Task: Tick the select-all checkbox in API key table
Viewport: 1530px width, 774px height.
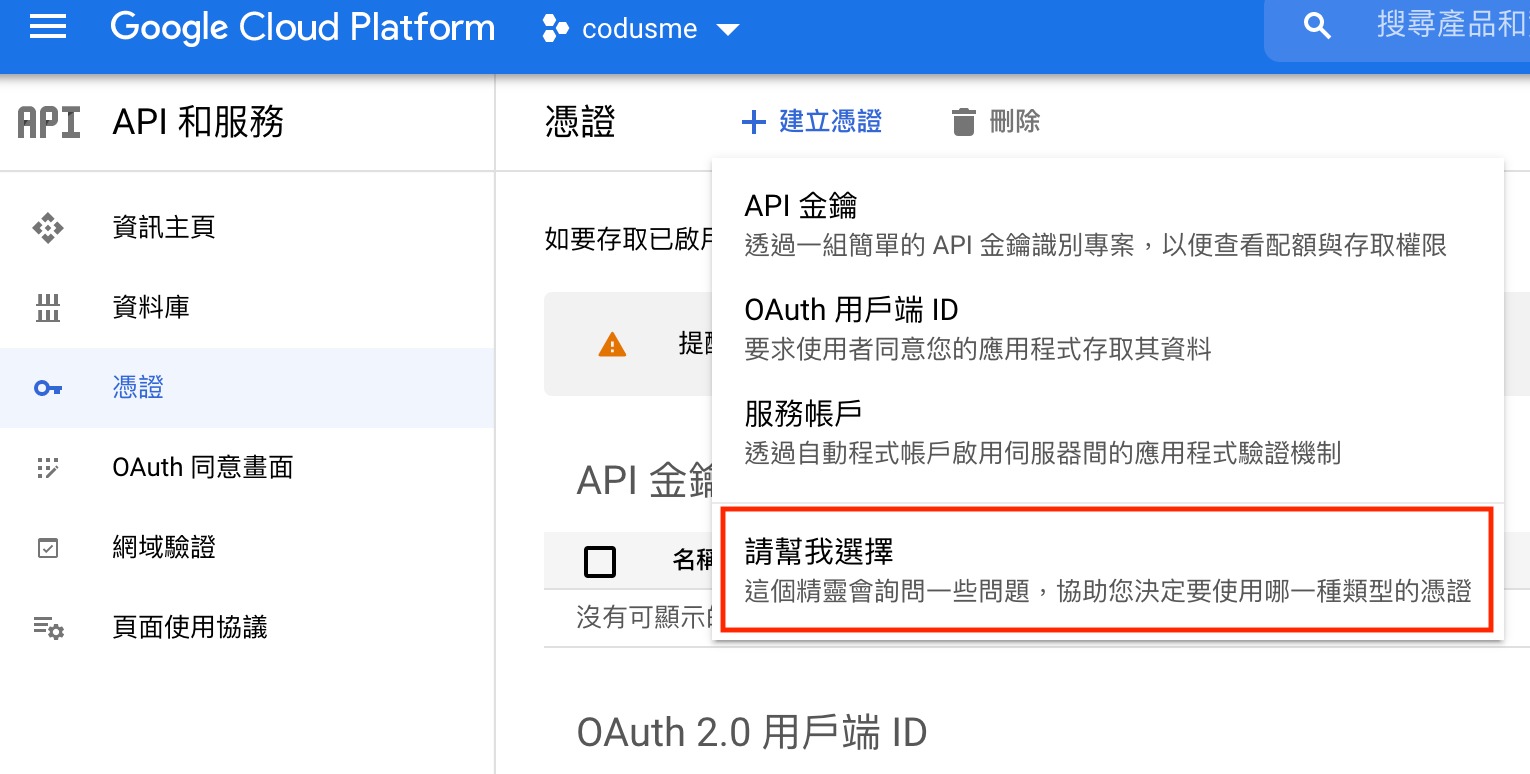Action: click(599, 562)
